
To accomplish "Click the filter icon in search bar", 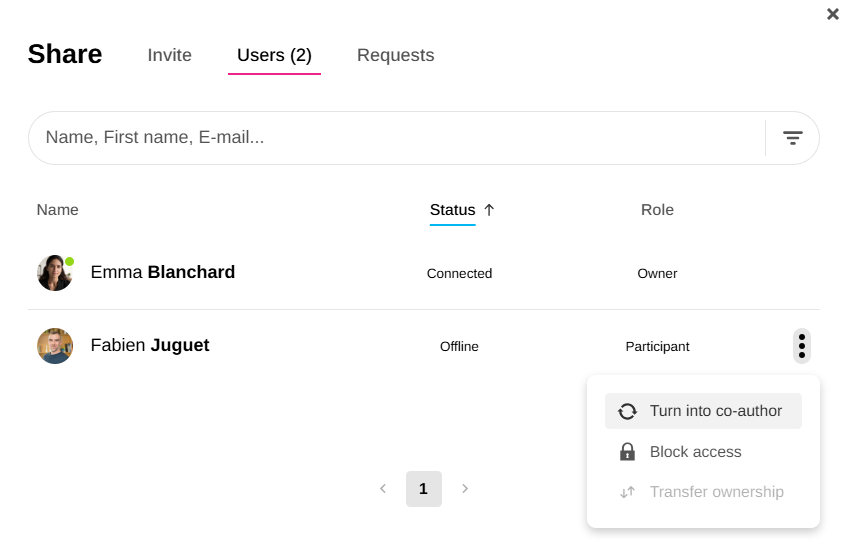I will [792, 138].
